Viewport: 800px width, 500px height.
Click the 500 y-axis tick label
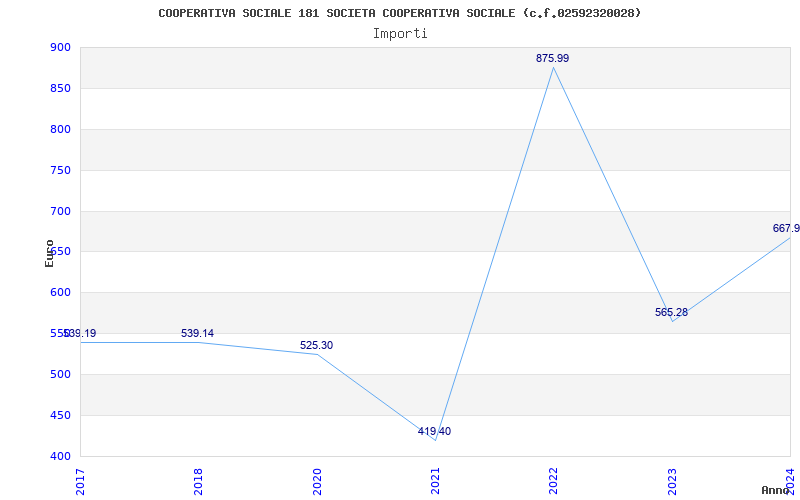(60, 374)
